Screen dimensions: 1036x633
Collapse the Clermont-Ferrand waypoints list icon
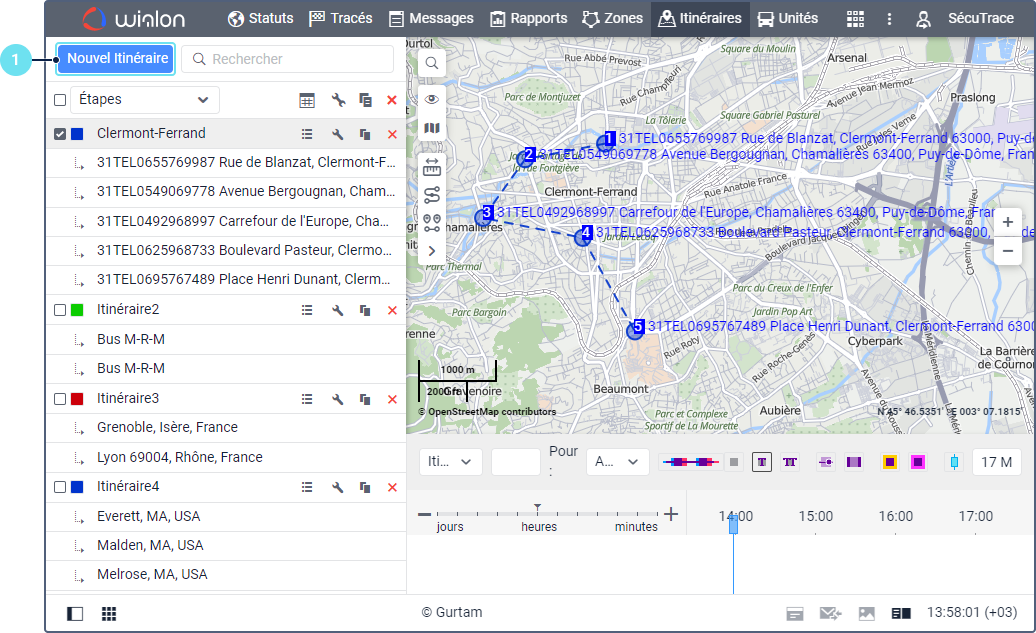point(307,134)
